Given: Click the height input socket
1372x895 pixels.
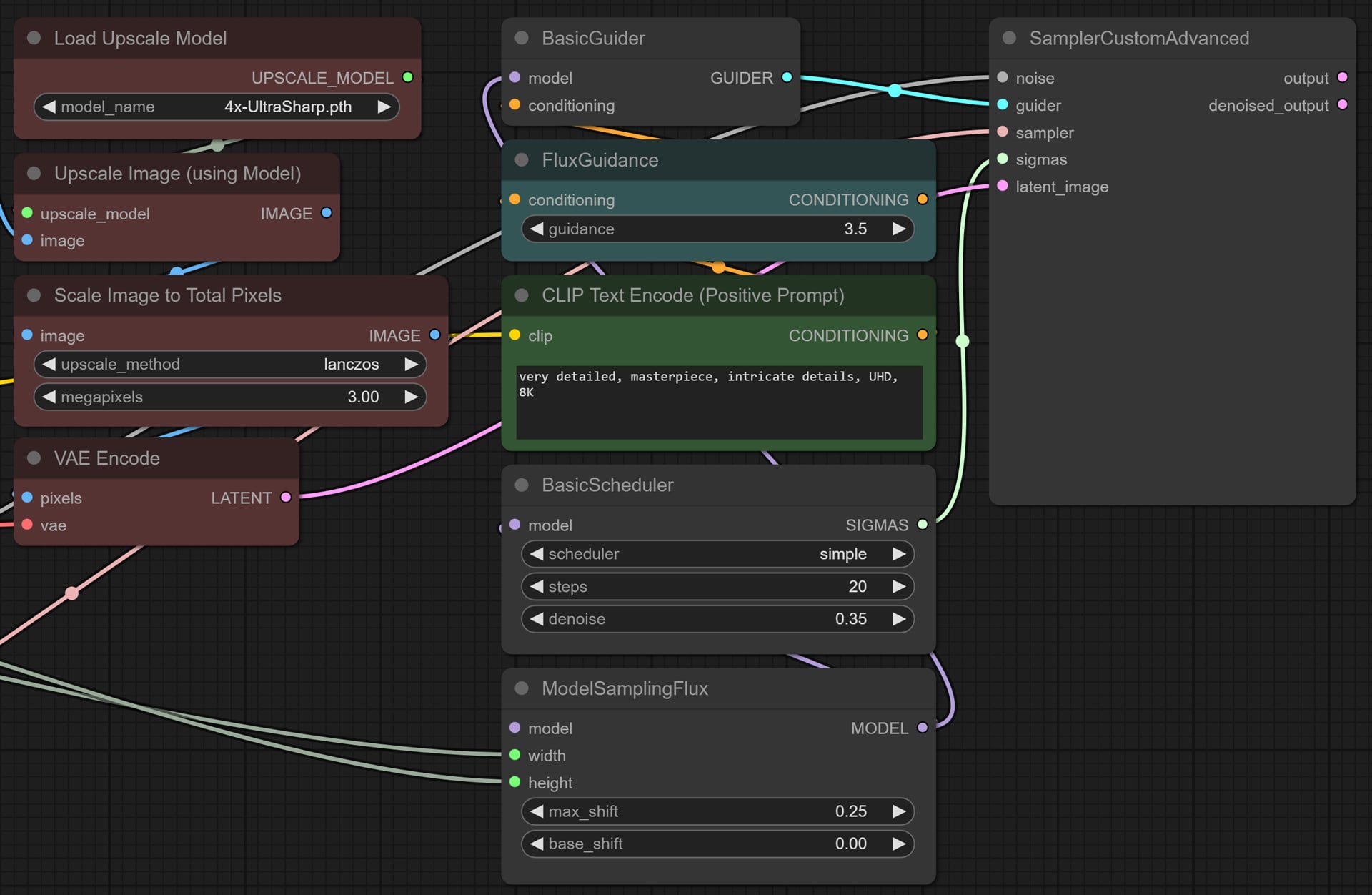Looking at the screenshot, I should [514, 782].
